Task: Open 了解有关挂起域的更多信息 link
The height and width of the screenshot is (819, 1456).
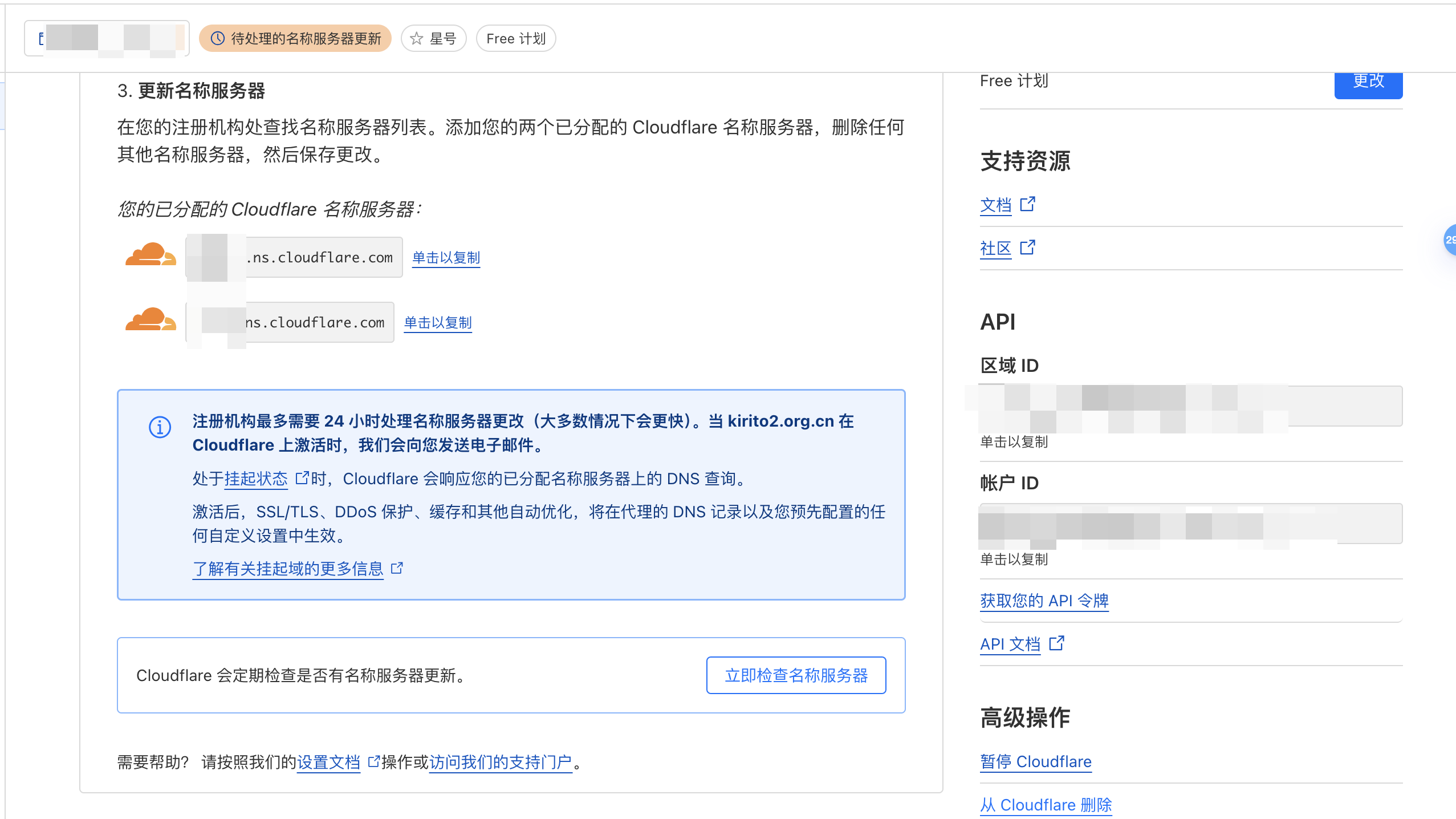Action: pyautogui.click(x=288, y=569)
